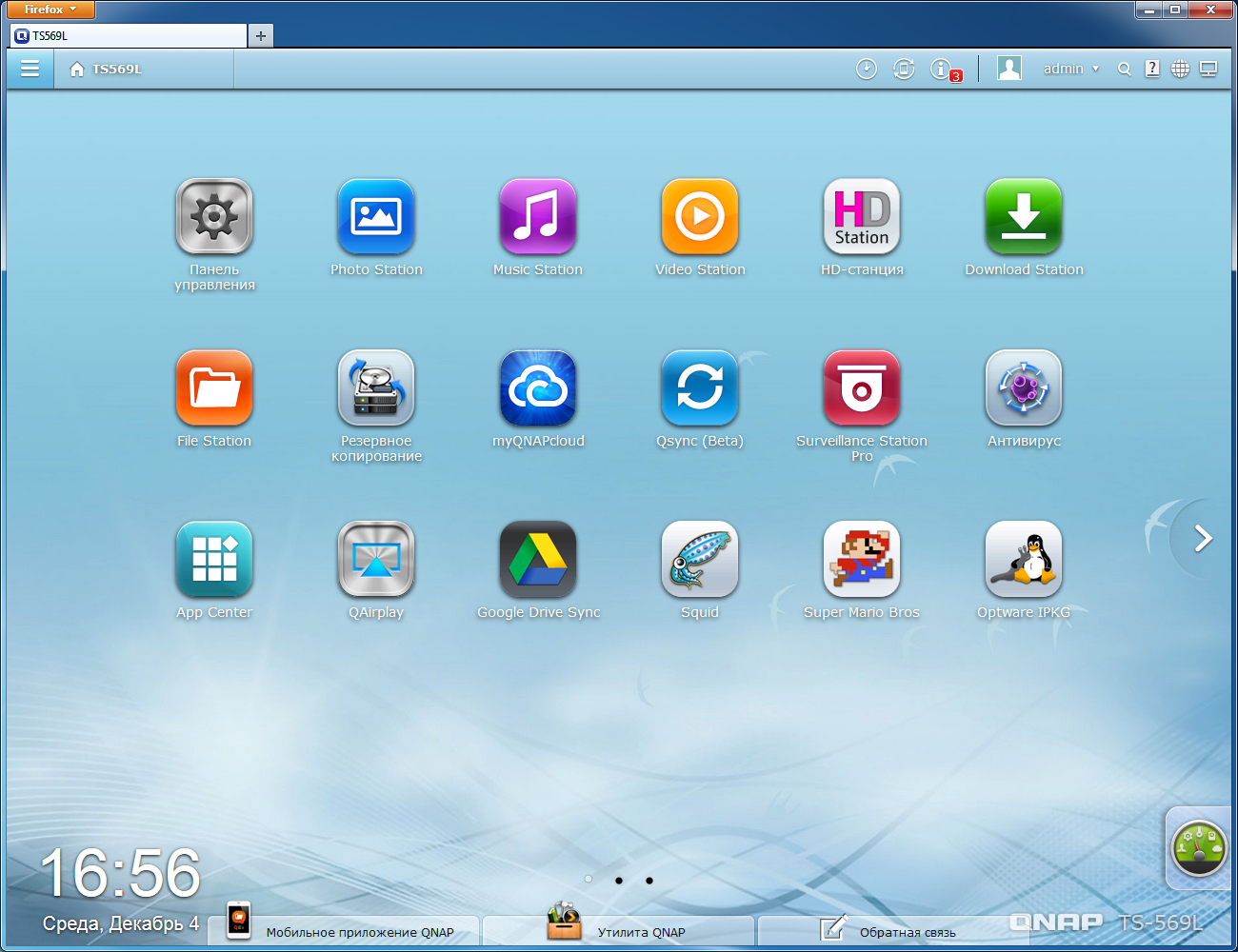Click the 16:56 clock display
Viewport: 1238px width, 952px height.
coord(120,873)
